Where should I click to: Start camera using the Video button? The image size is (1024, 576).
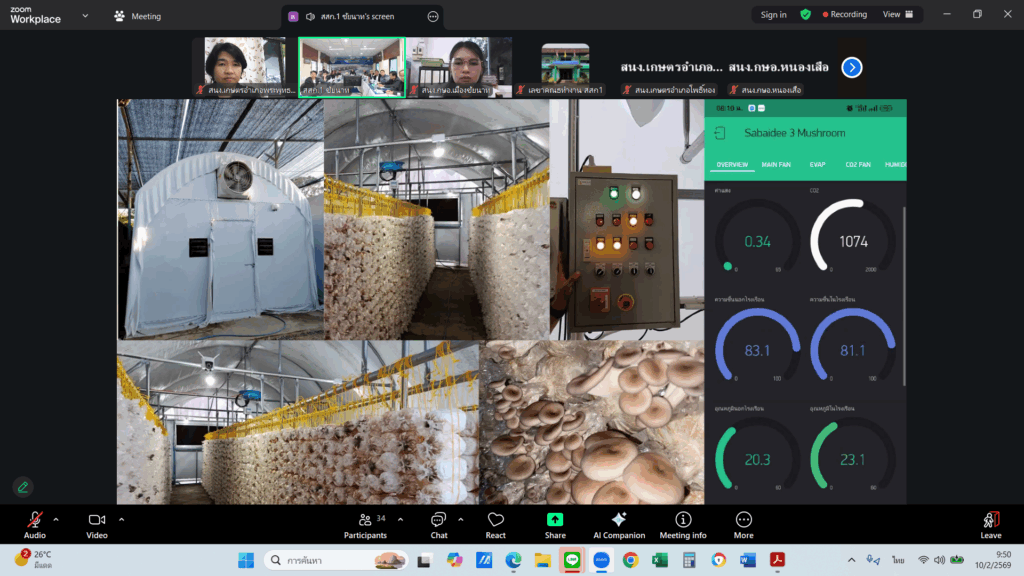[97, 520]
